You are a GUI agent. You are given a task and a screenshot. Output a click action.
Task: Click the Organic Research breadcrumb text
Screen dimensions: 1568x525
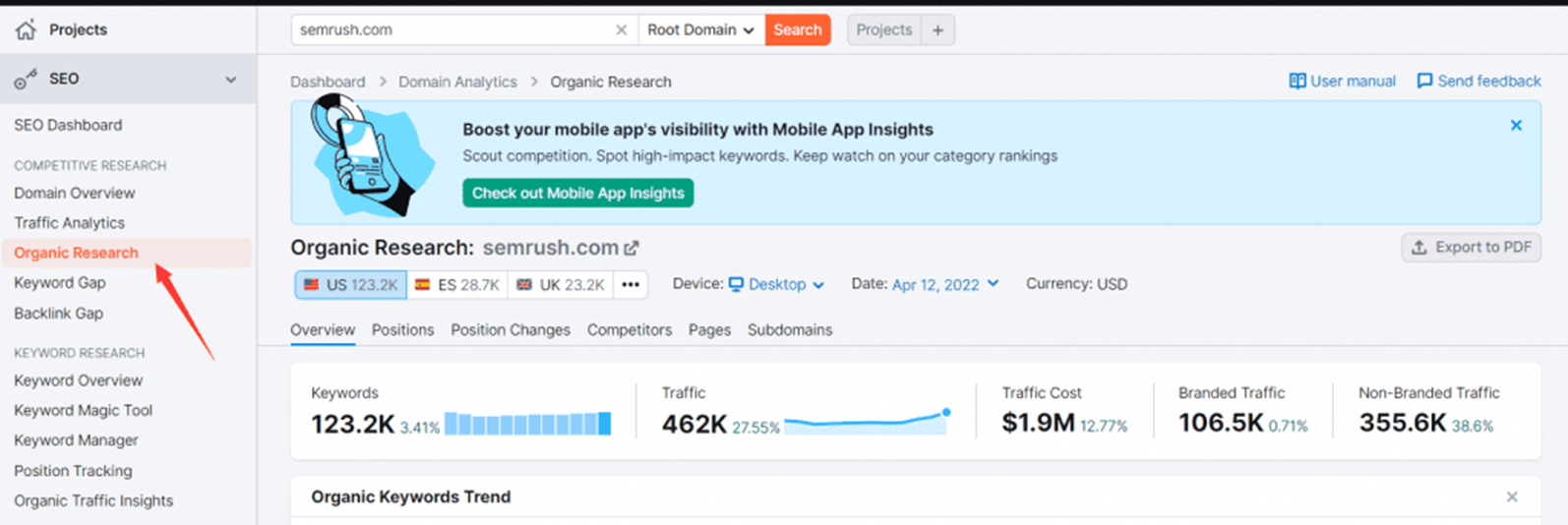tap(611, 82)
